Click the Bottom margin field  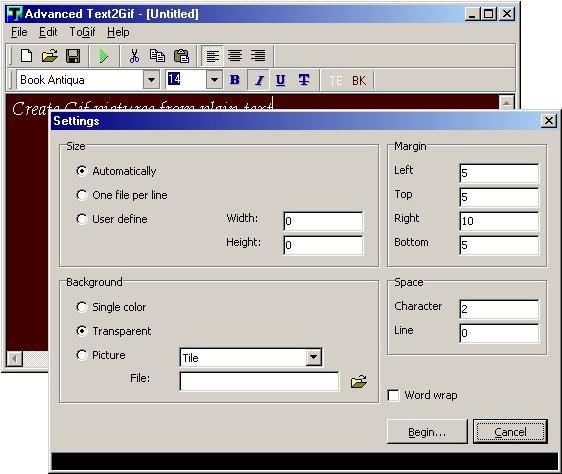(499, 245)
